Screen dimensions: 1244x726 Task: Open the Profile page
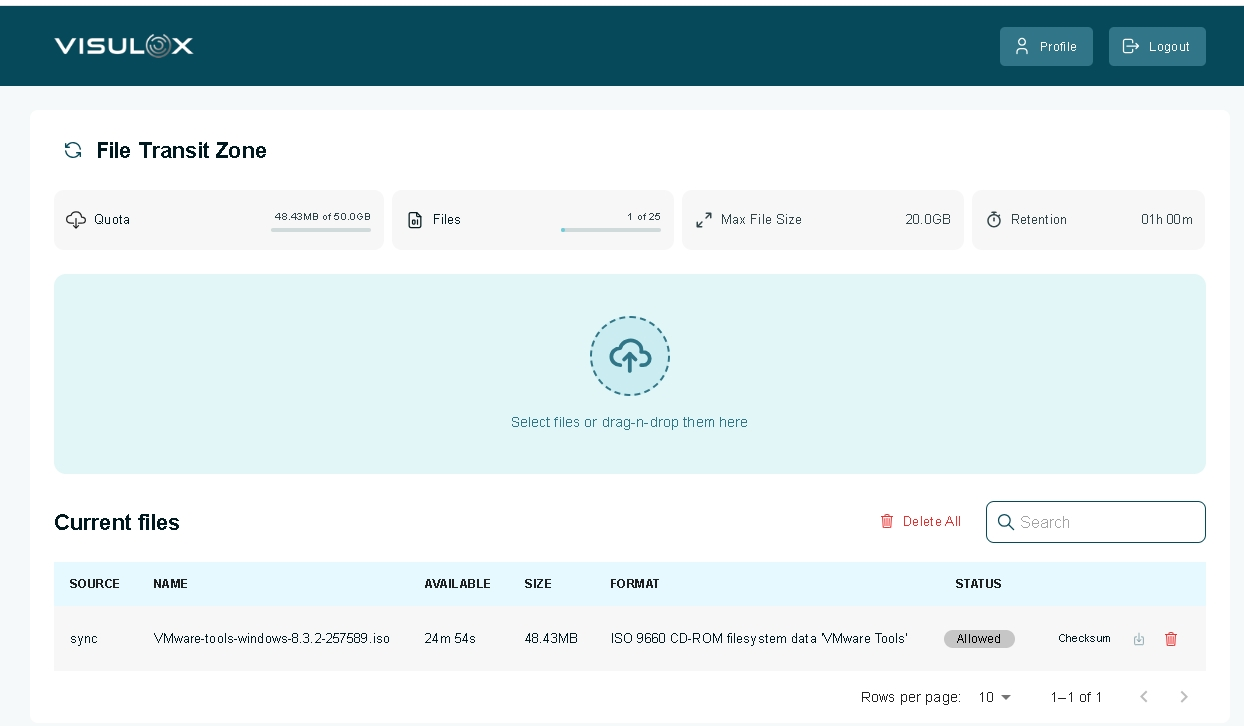coord(1046,47)
